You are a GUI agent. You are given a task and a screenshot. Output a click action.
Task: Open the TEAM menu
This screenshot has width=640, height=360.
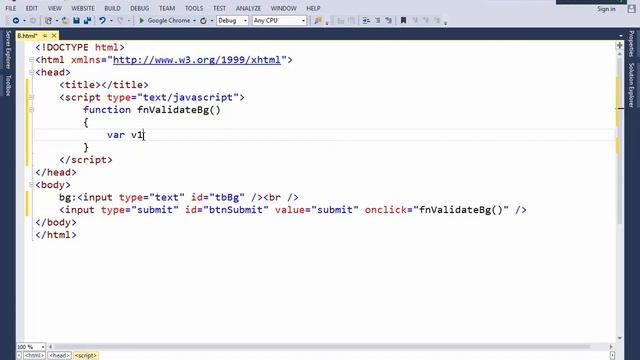tap(167, 8)
